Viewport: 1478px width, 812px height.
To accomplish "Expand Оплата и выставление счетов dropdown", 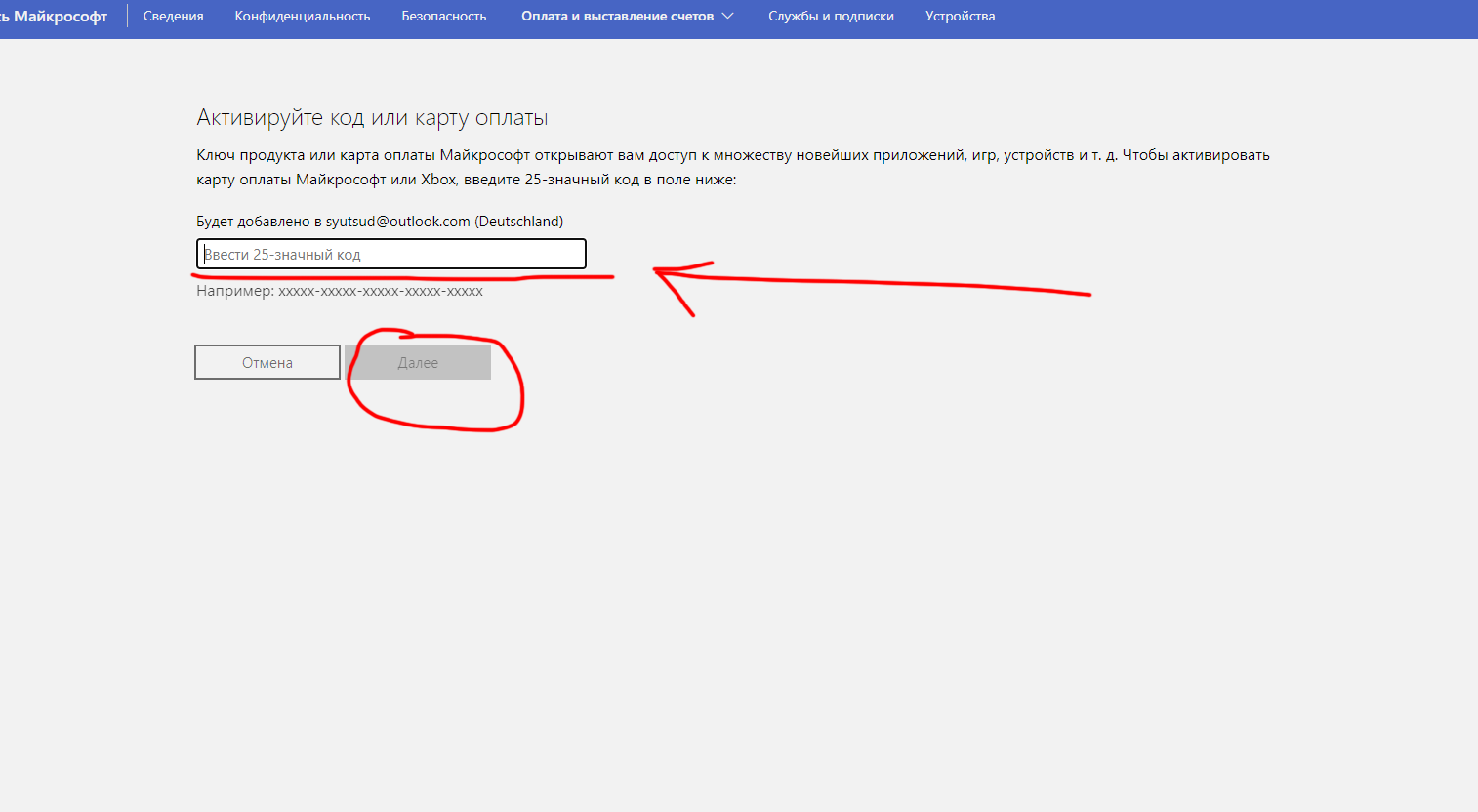I will tap(628, 16).
